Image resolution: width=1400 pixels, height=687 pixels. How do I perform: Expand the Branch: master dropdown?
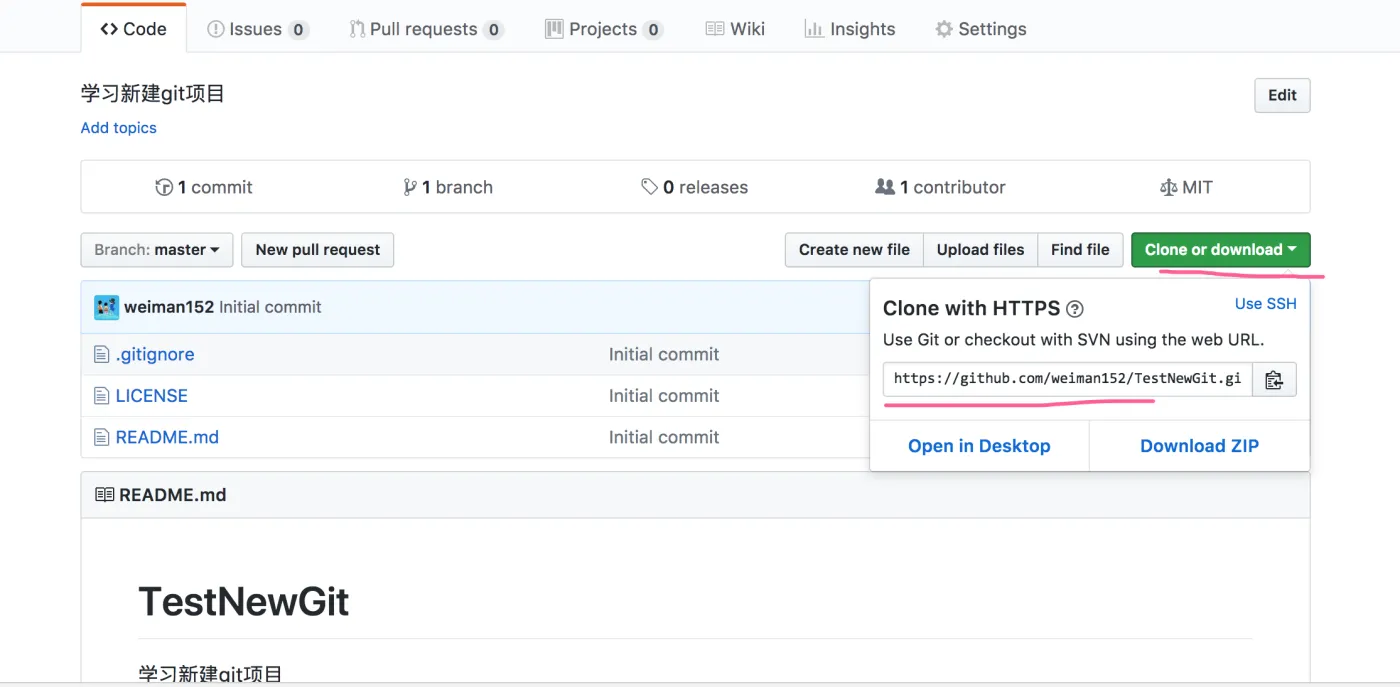tap(157, 250)
